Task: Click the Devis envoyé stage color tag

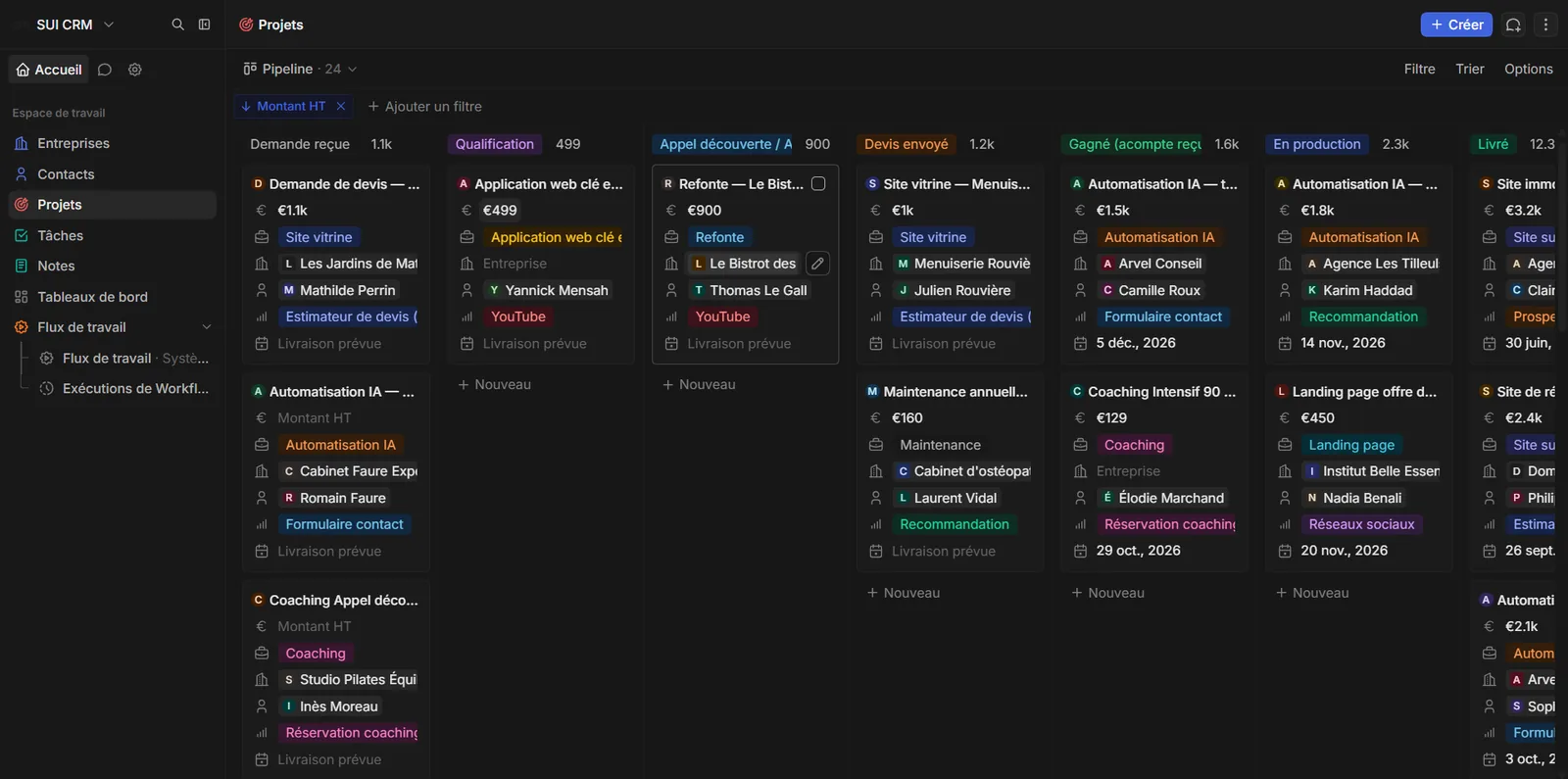Action: click(x=906, y=144)
